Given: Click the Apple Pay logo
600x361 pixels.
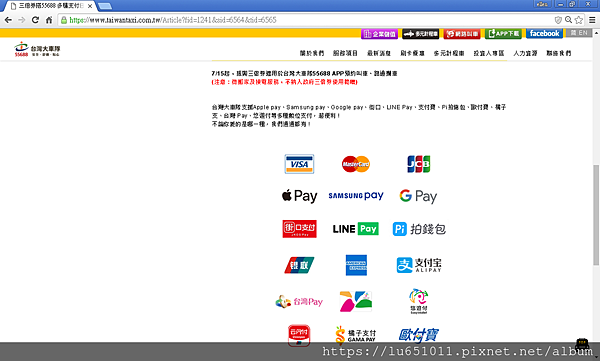Looking at the screenshot, I should point(299,196).
